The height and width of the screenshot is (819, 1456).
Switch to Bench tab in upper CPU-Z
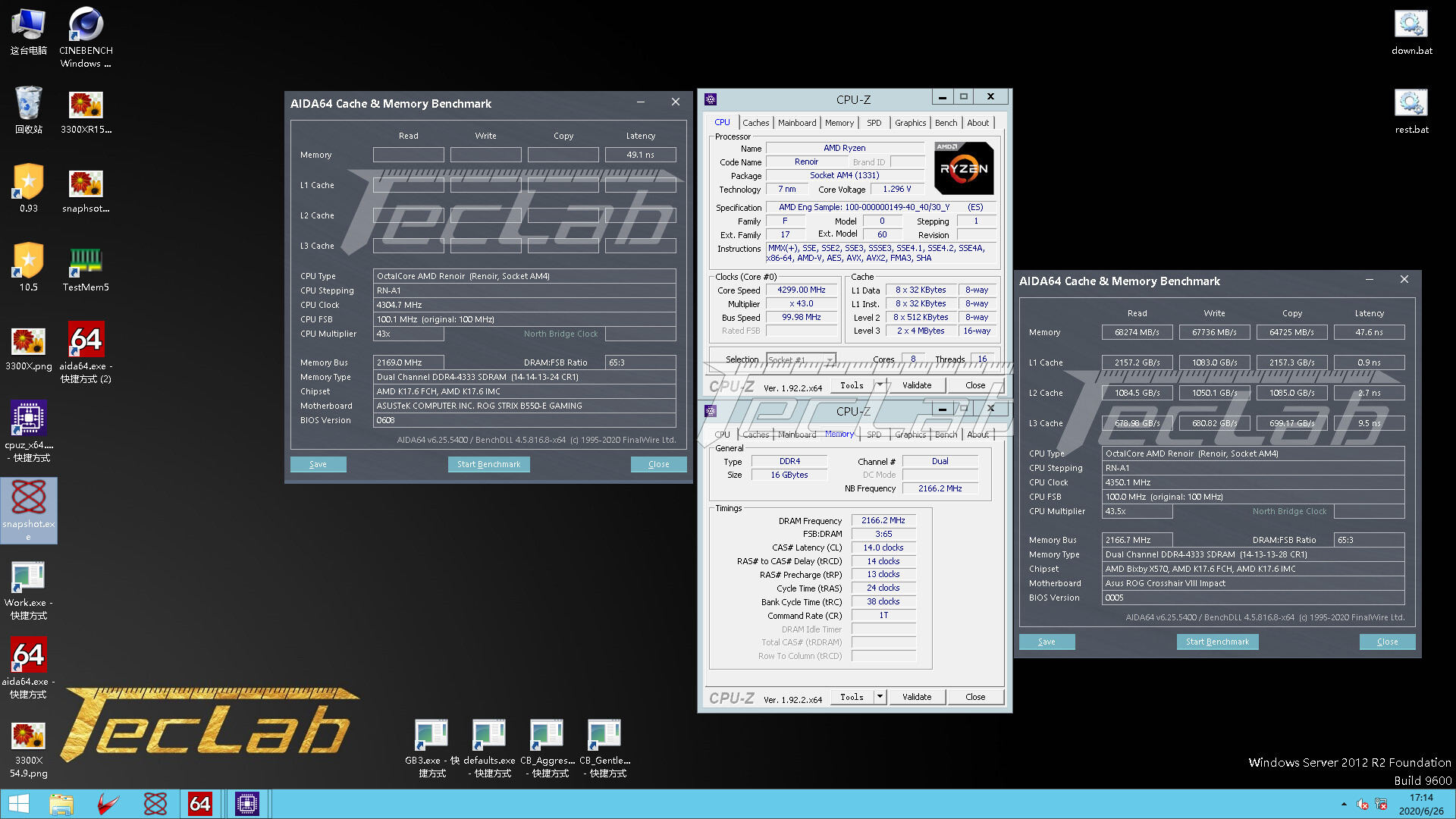[x=946, y=123]
